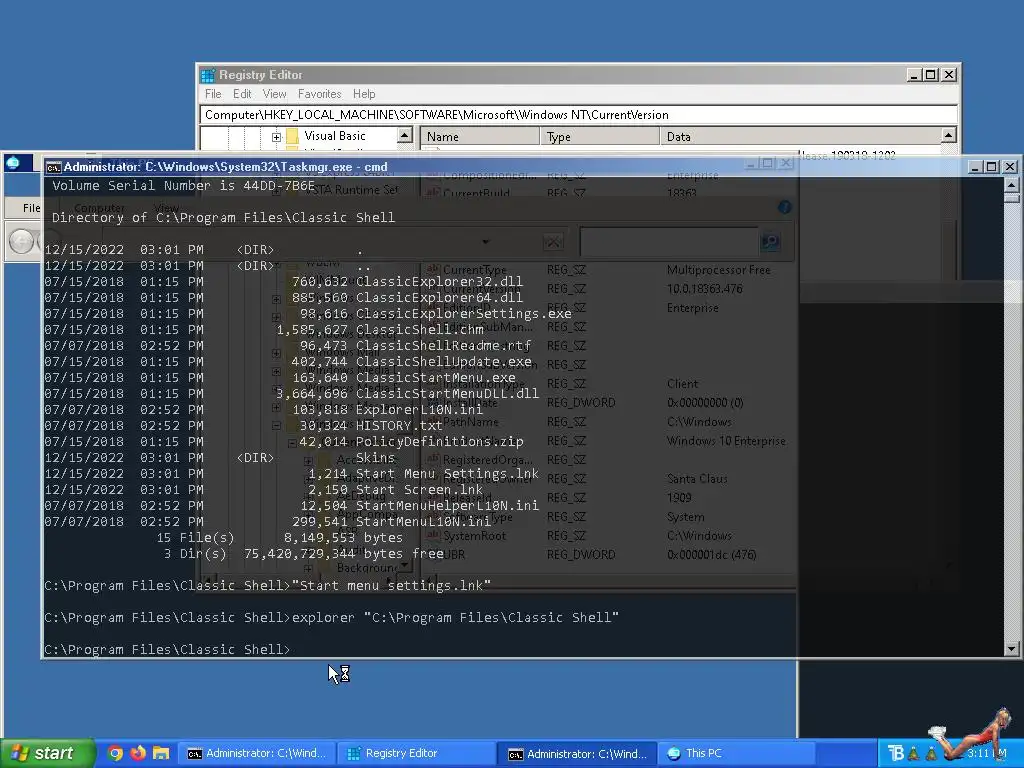Click Start Screen.lnk in the cmd listing
This screenshot has height=768, width=1024.
pos(419,489)
